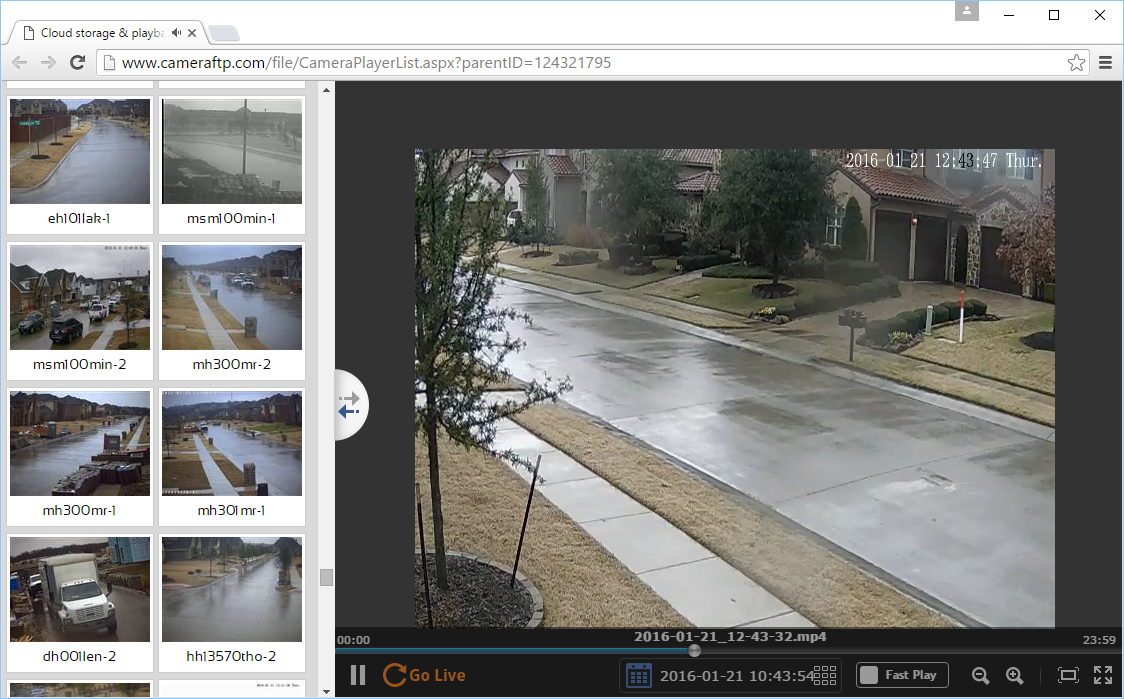
Task: Reload the page
Action: (x=77, y=63)
